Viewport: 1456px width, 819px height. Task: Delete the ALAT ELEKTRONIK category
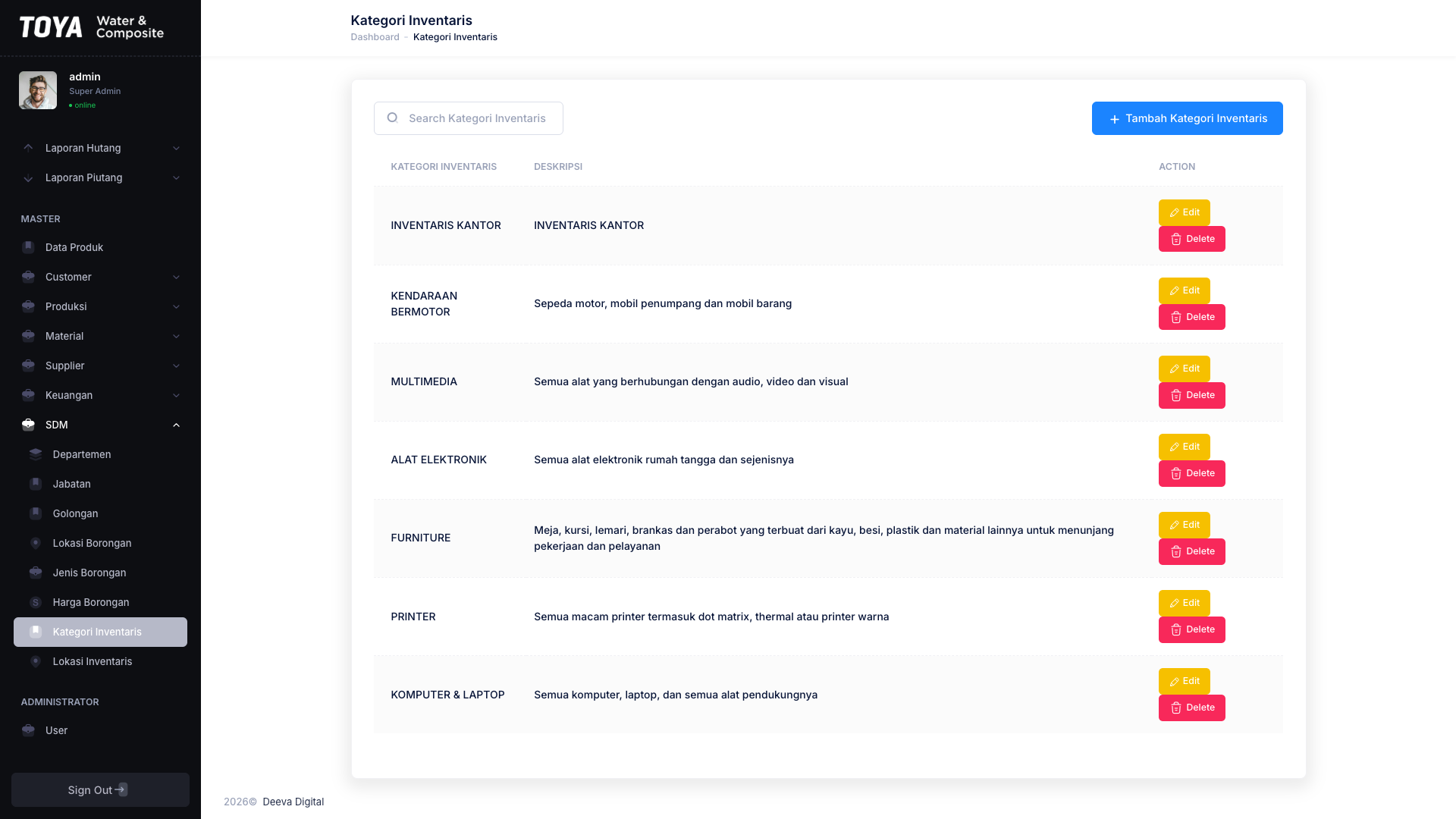(1191, 473)
